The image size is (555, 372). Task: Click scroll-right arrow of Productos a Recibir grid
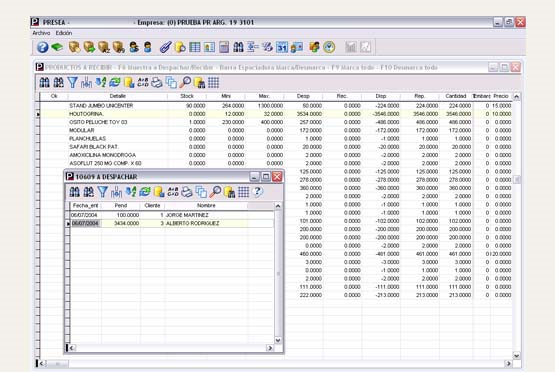point(508,363)
